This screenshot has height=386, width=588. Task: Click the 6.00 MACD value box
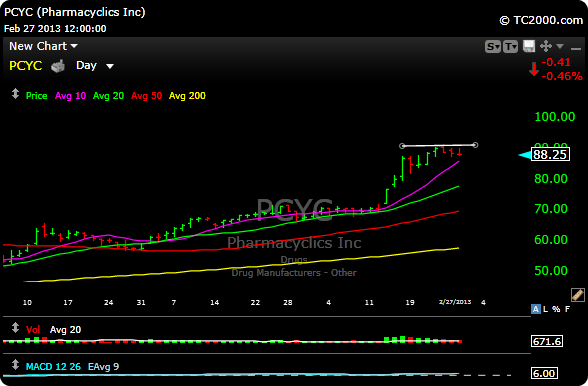(x=544, y=373)
